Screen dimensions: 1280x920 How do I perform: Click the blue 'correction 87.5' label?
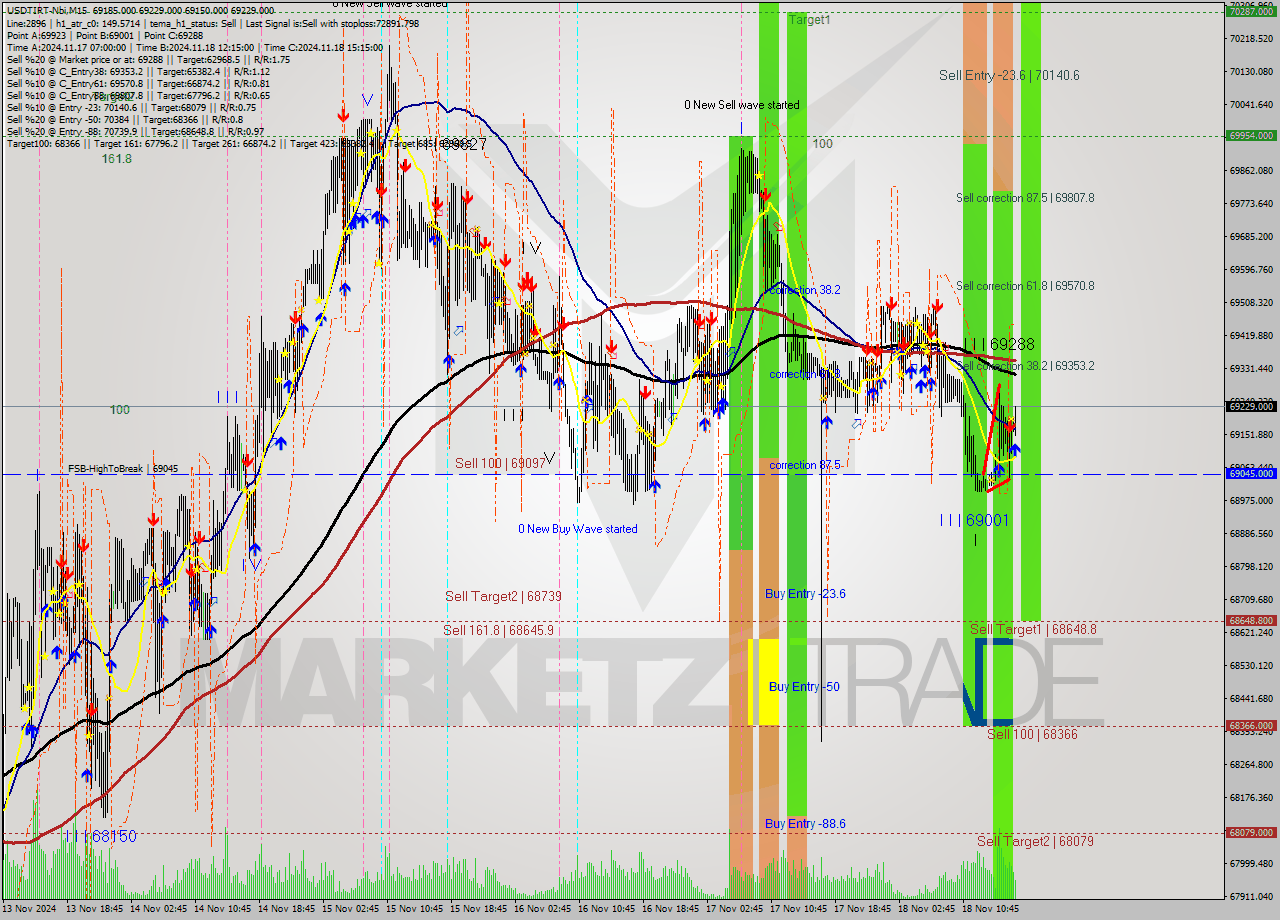point(805,466)
